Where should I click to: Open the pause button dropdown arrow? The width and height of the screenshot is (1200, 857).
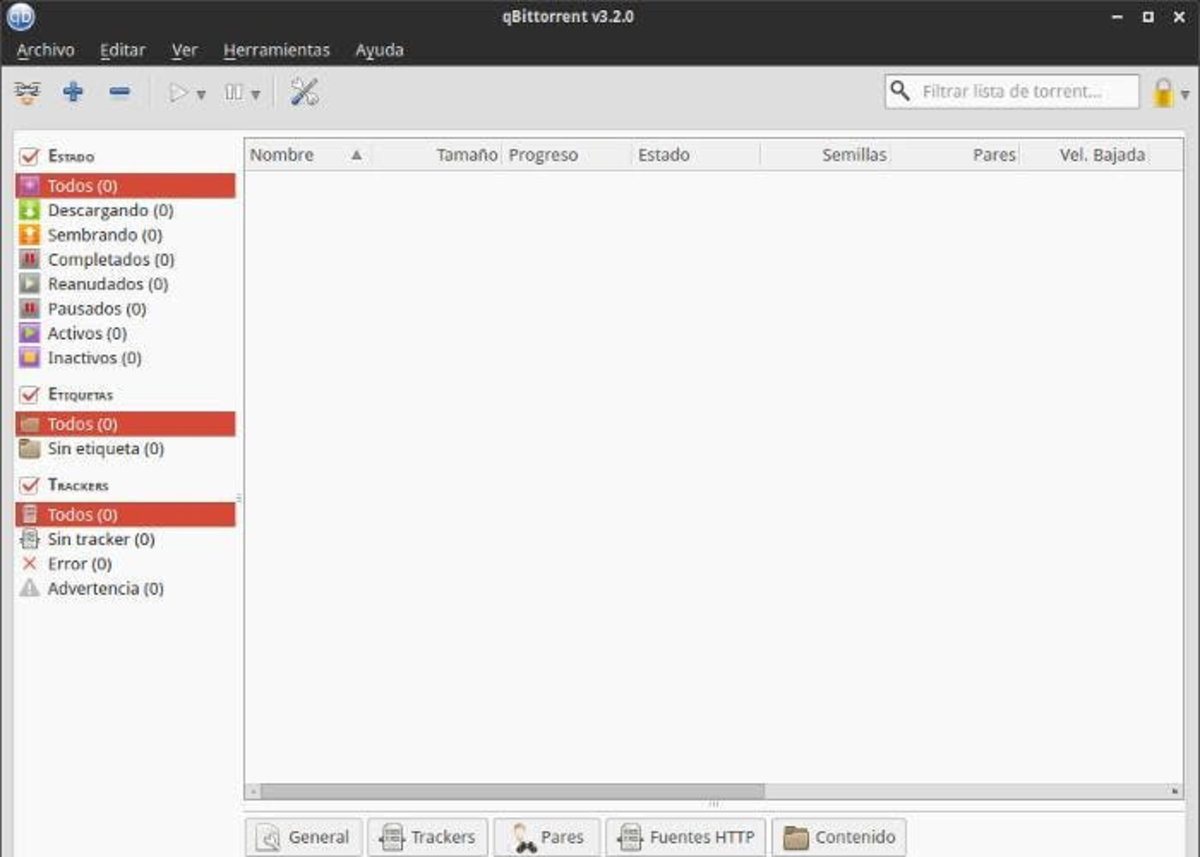pyautogui.click(x=255, y=94)
